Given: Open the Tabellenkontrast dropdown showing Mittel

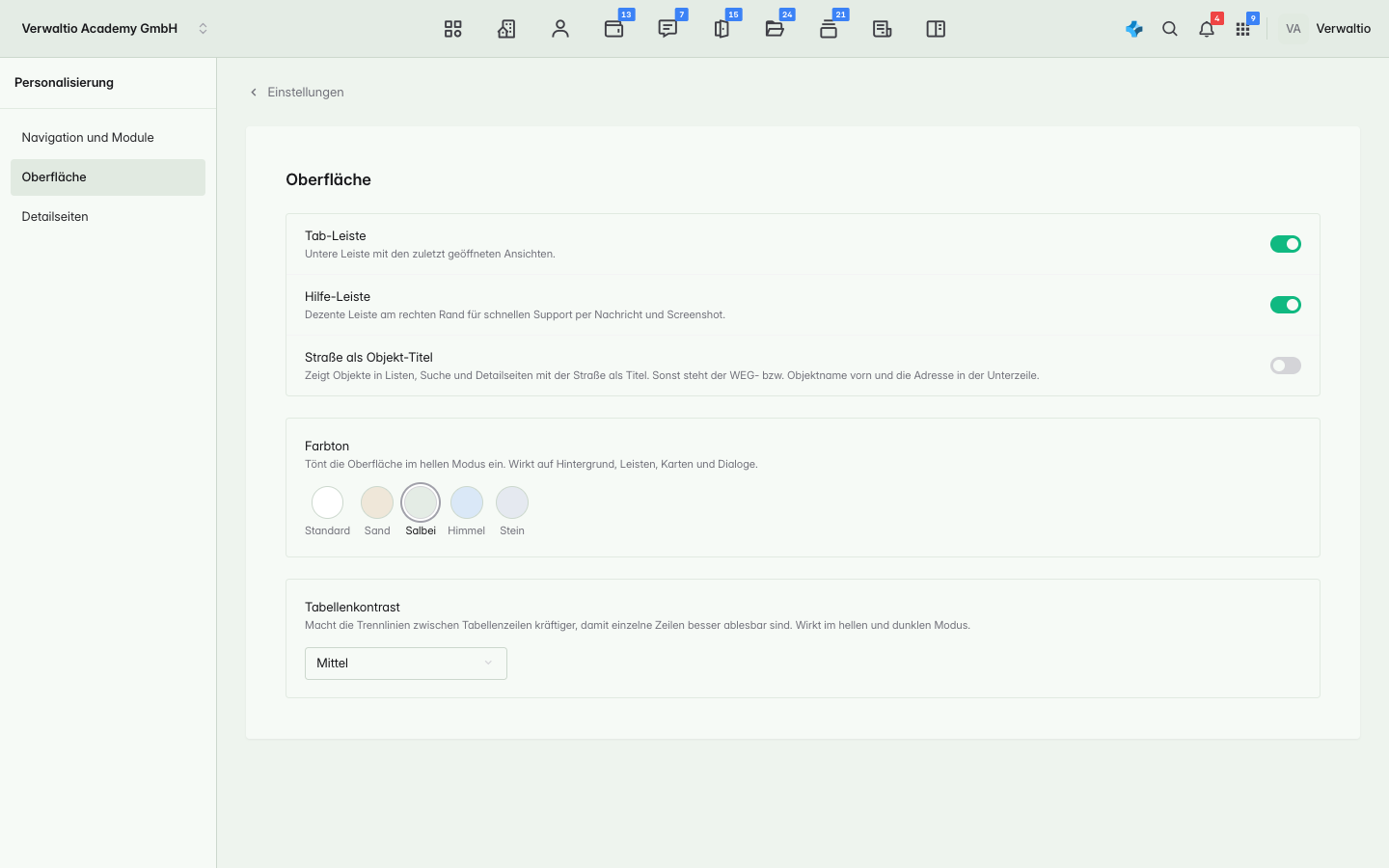Looking at the screenshot, I should pos(406,664).
